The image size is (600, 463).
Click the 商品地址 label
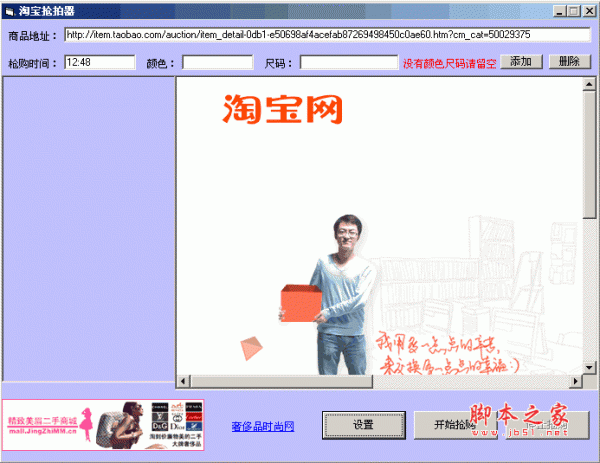(x=33, y=36)
